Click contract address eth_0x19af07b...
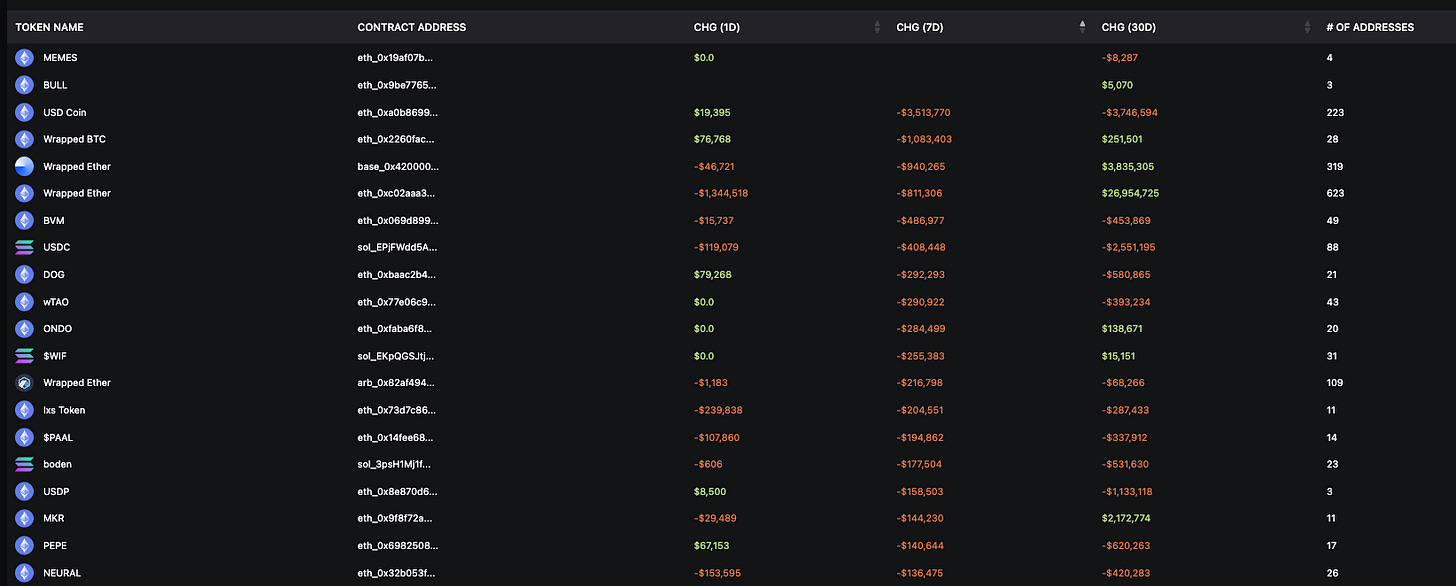 pyautogui.click(x=395, y=58)
